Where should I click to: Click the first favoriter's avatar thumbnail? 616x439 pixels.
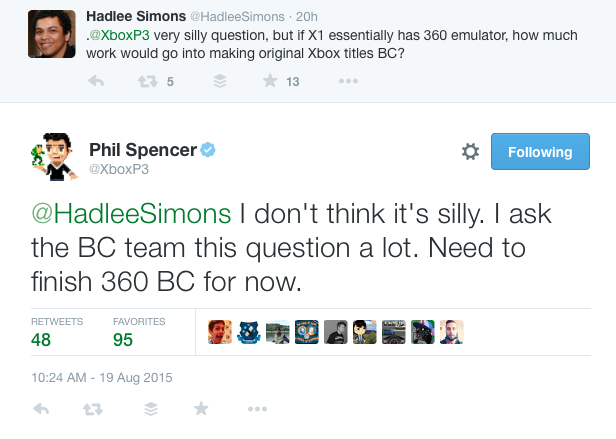click(x=220, y=332)
